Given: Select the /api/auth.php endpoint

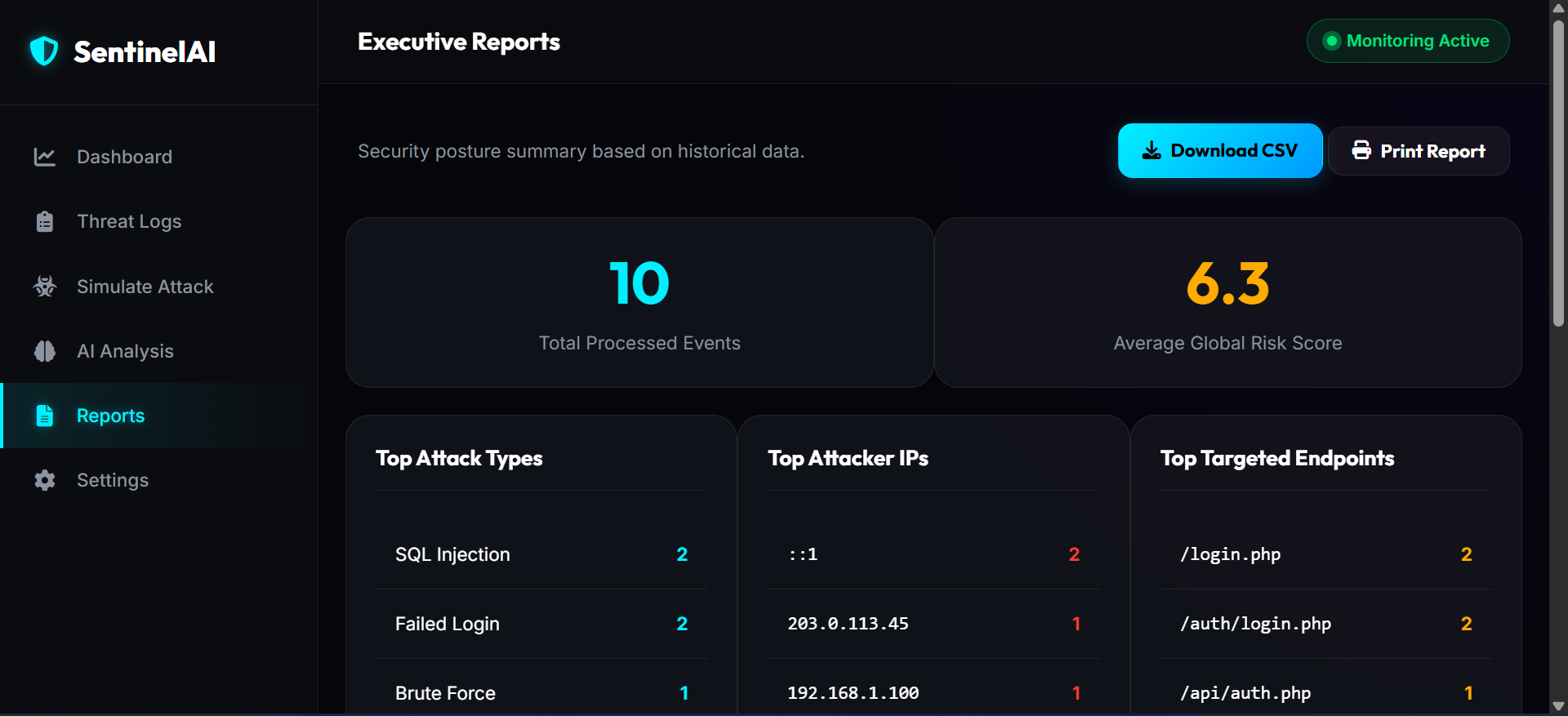Looking at the screenshot, I should coord(1326,693).
